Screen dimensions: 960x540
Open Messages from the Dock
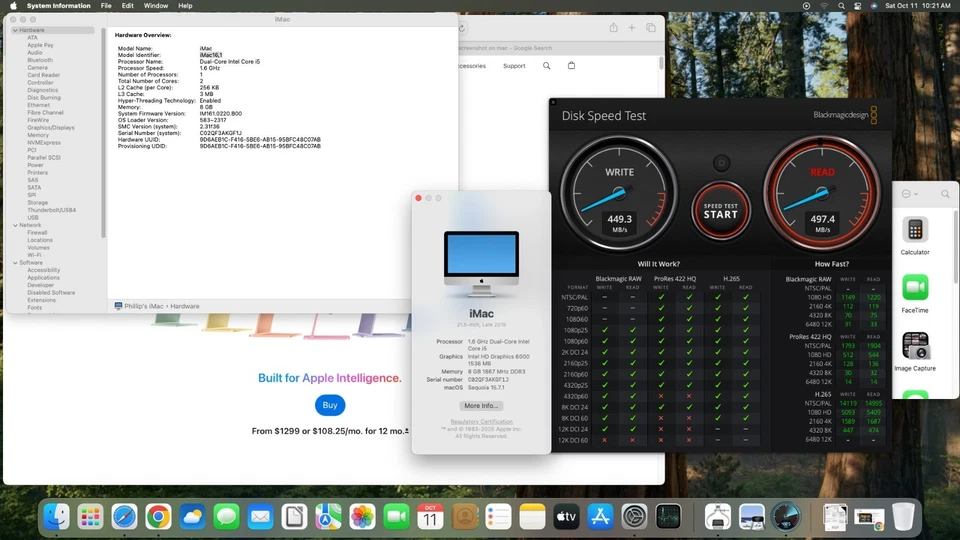tap(226, 517)
